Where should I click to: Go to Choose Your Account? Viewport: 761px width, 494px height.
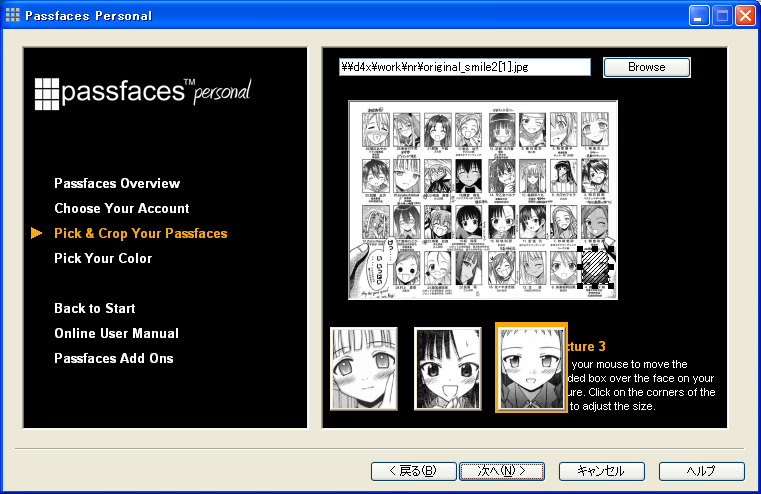click(122, 208)
